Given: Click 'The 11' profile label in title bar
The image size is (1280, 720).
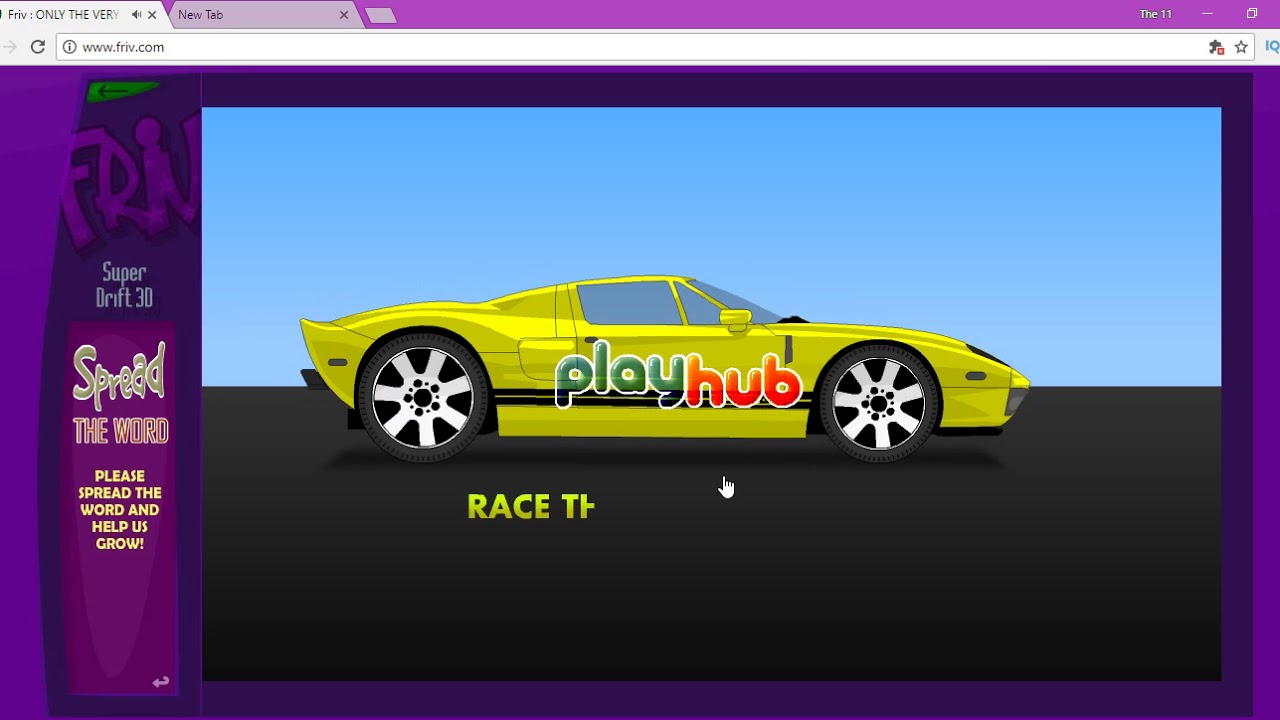Looking at the screenshot, I should tap(1155, 14).
